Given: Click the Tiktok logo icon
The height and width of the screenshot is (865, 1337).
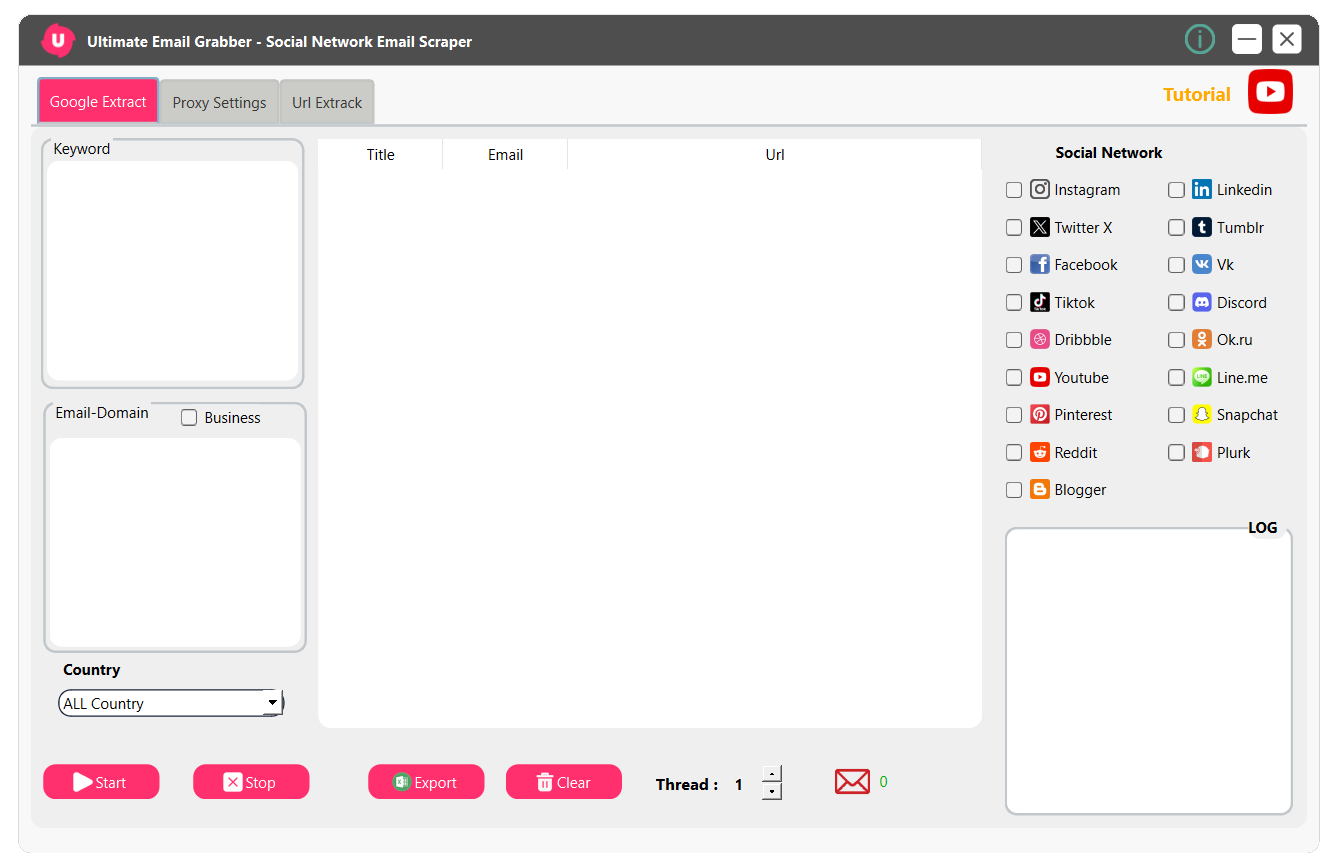Looking at the screenshot, I should click(1040, 302).
